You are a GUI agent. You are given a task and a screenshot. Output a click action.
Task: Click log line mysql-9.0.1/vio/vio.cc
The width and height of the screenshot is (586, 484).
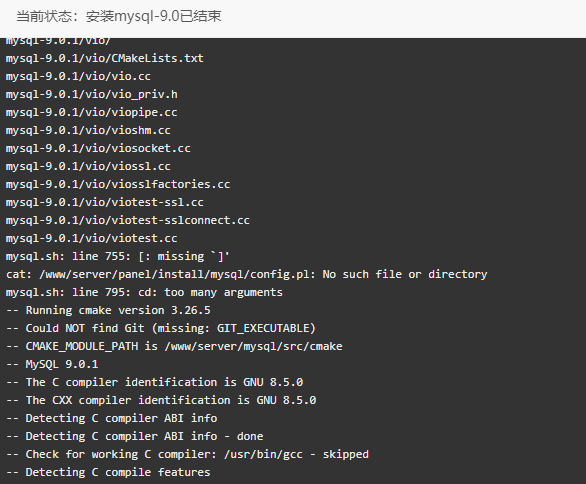pyautogui.click(x=78, y=76)
